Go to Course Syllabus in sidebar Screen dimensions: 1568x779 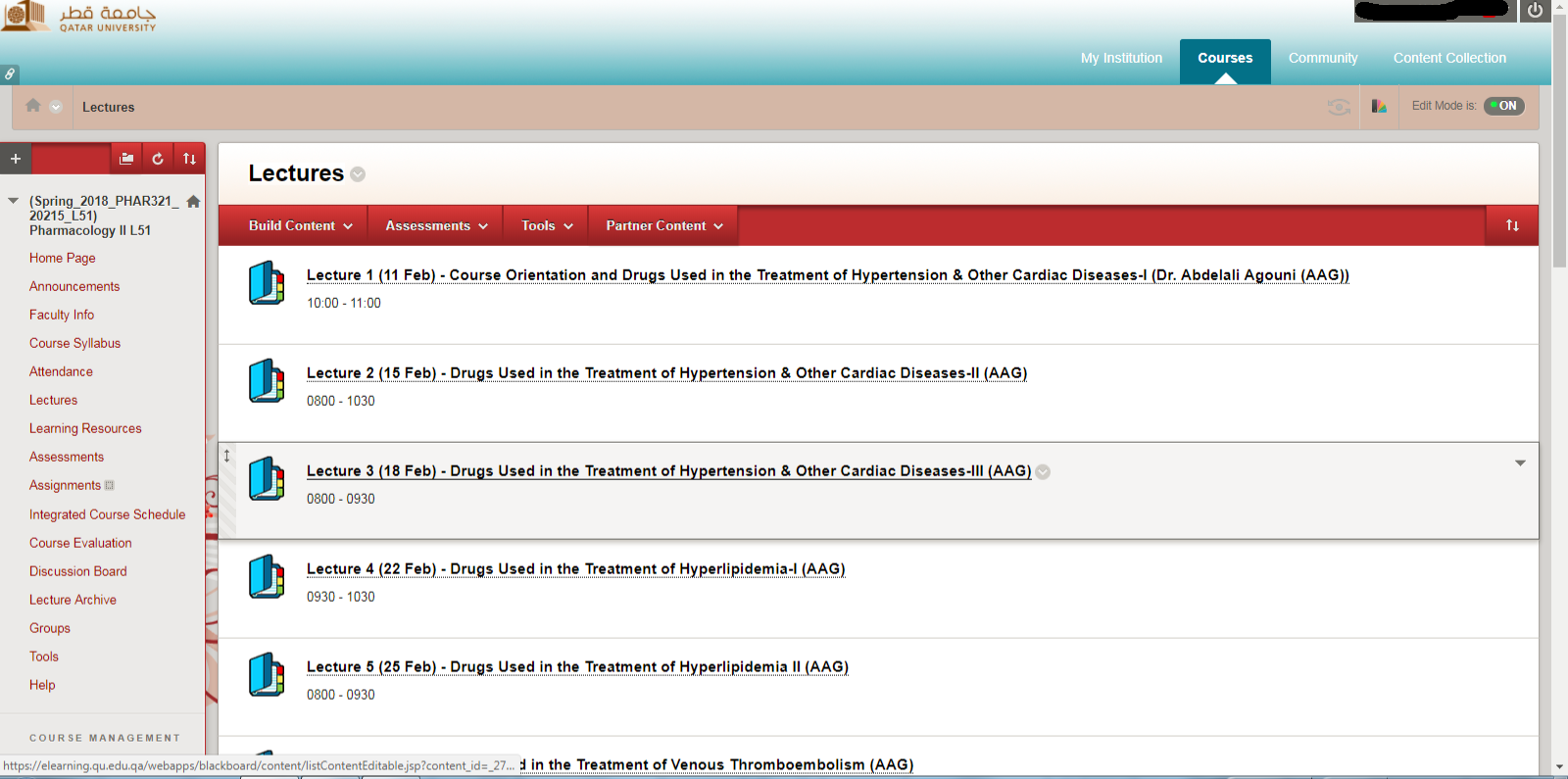74,343
